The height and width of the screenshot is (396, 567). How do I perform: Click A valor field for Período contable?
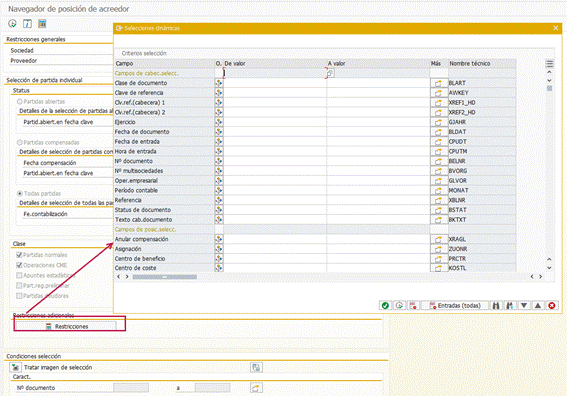[378, 191]
